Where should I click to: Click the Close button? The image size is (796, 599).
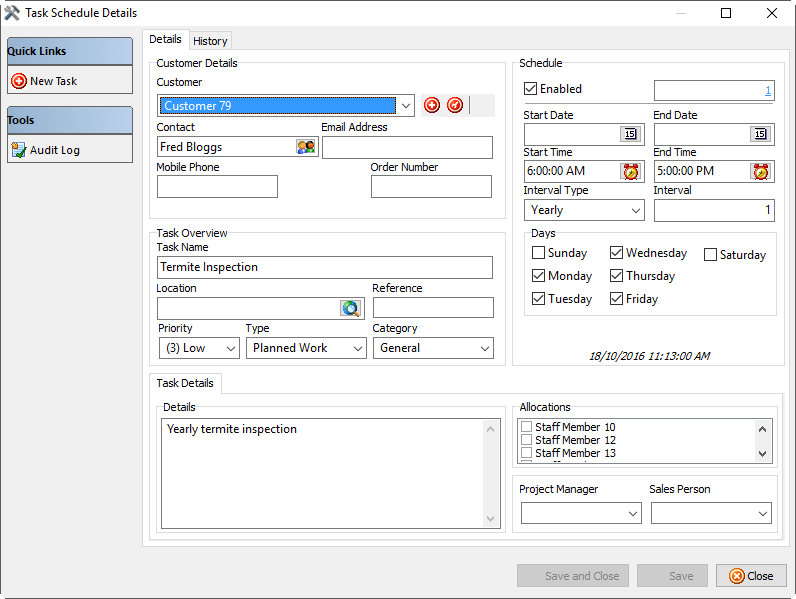pos(751,576)
